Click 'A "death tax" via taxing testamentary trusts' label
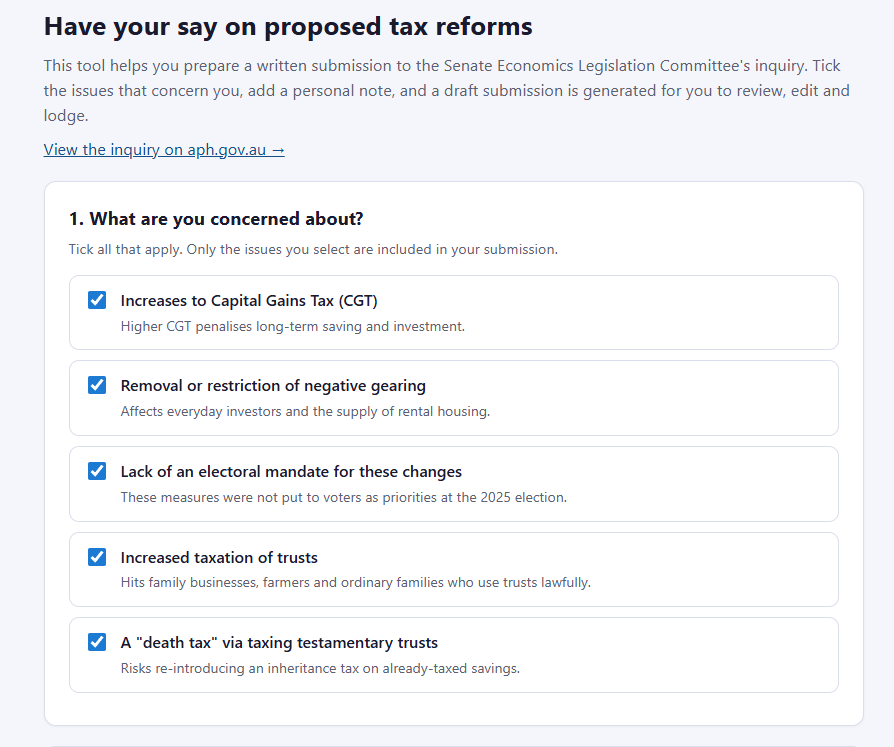The height and width of the screenshot is (747, 894). (x=279, y=643)
